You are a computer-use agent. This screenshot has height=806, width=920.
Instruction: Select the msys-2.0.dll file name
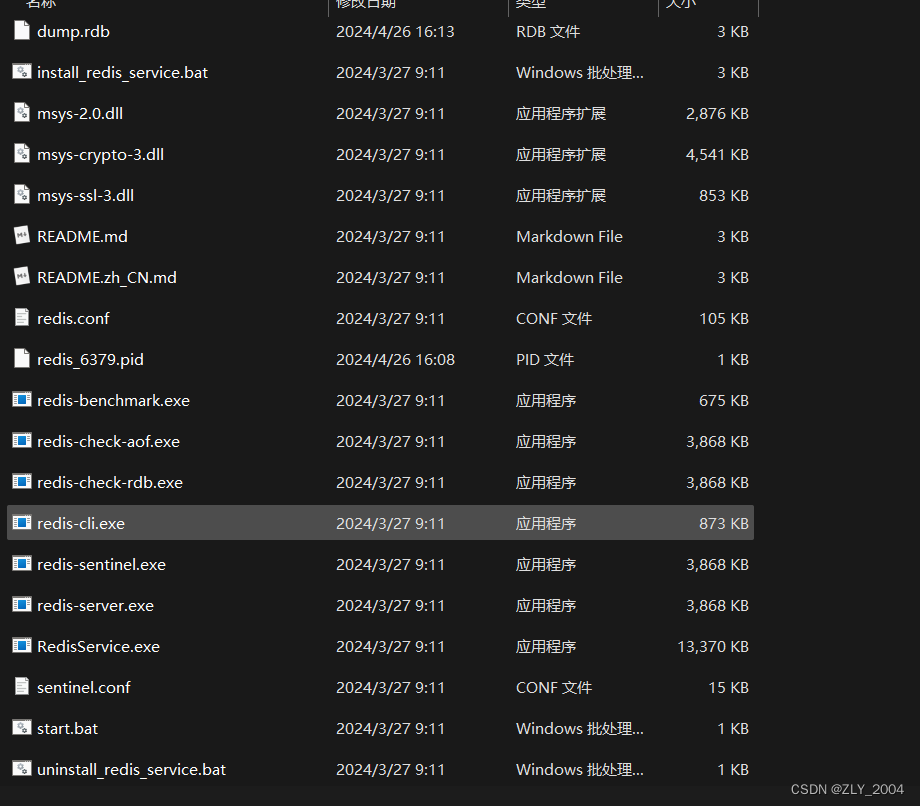80,114
